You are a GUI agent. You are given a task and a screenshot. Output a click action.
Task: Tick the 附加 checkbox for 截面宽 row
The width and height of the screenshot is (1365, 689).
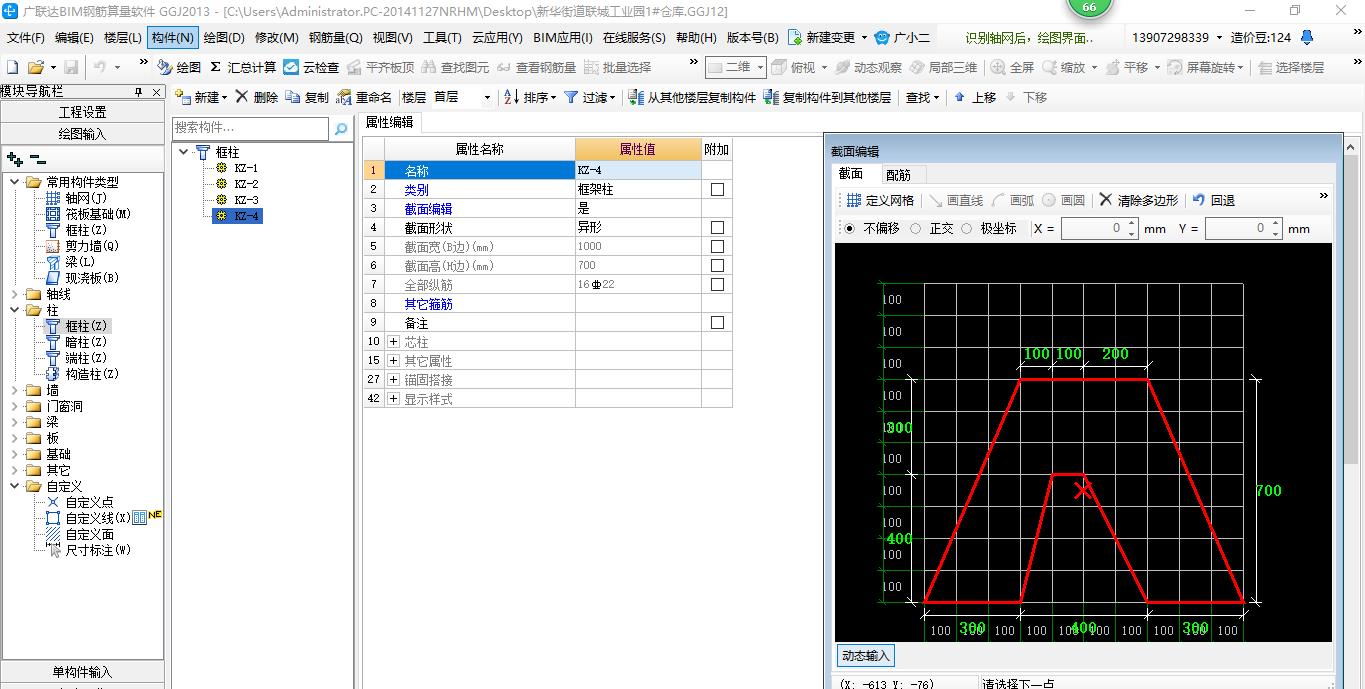click(x=717, y=246)
